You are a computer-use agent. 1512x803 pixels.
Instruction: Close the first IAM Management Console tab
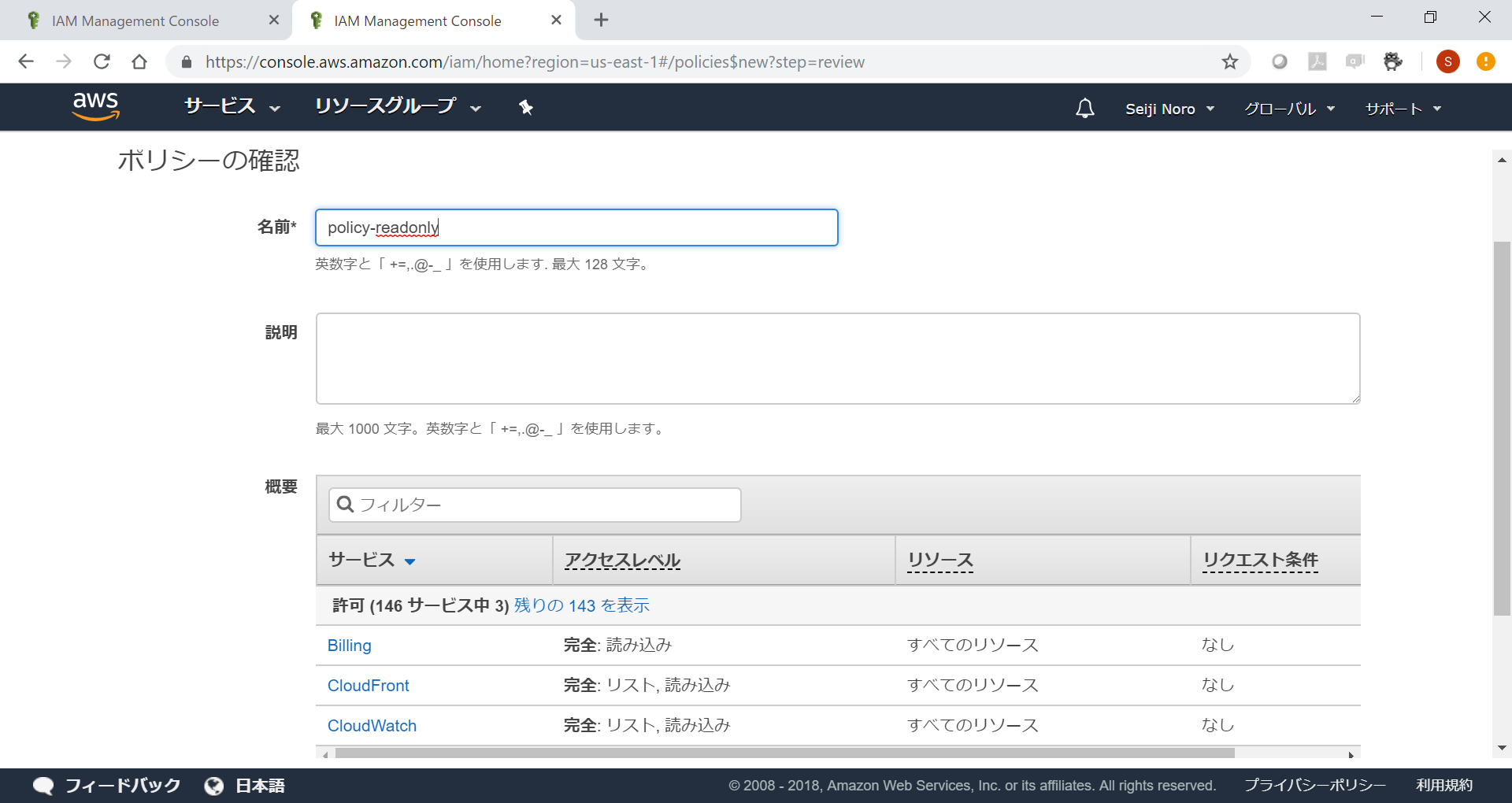[x=274, y=20]
